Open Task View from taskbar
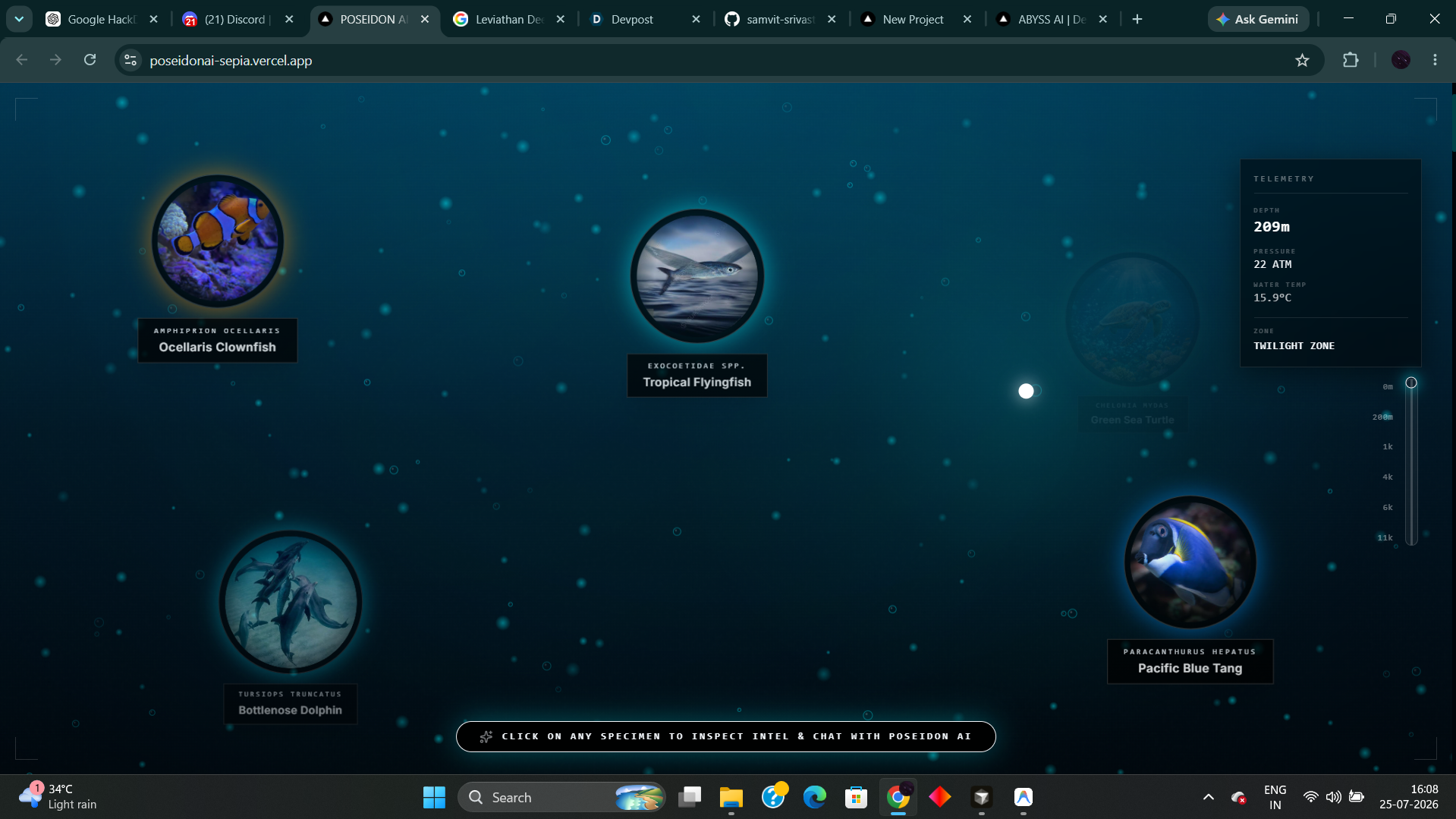Image resolution: width=1456 pixels, height=819 pixels. tap(690, 797)
